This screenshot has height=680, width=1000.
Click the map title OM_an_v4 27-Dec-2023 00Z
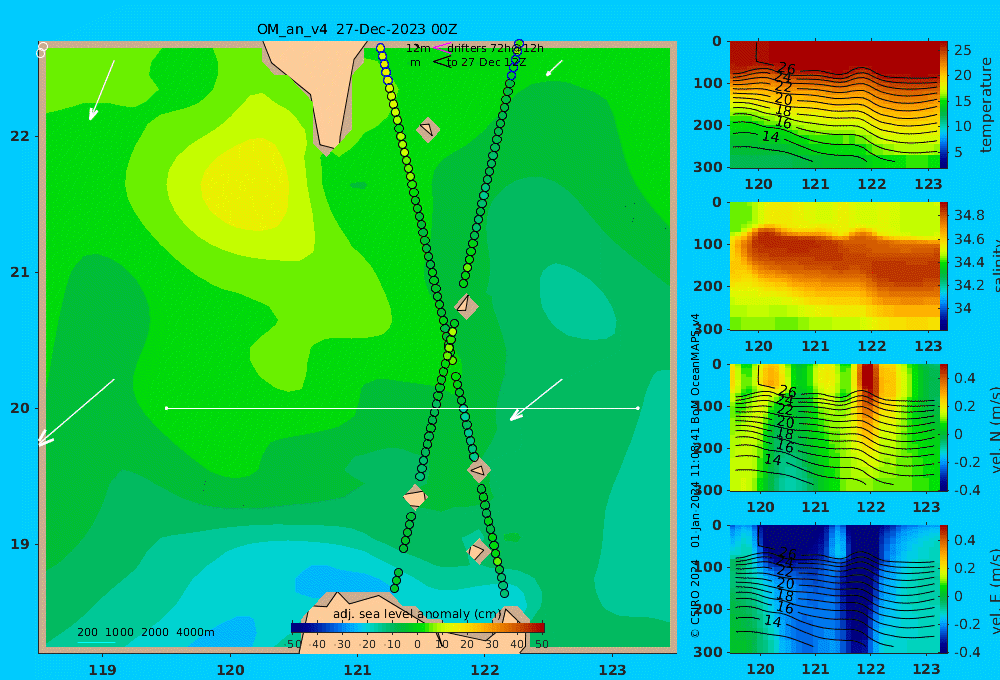point(357,29)
